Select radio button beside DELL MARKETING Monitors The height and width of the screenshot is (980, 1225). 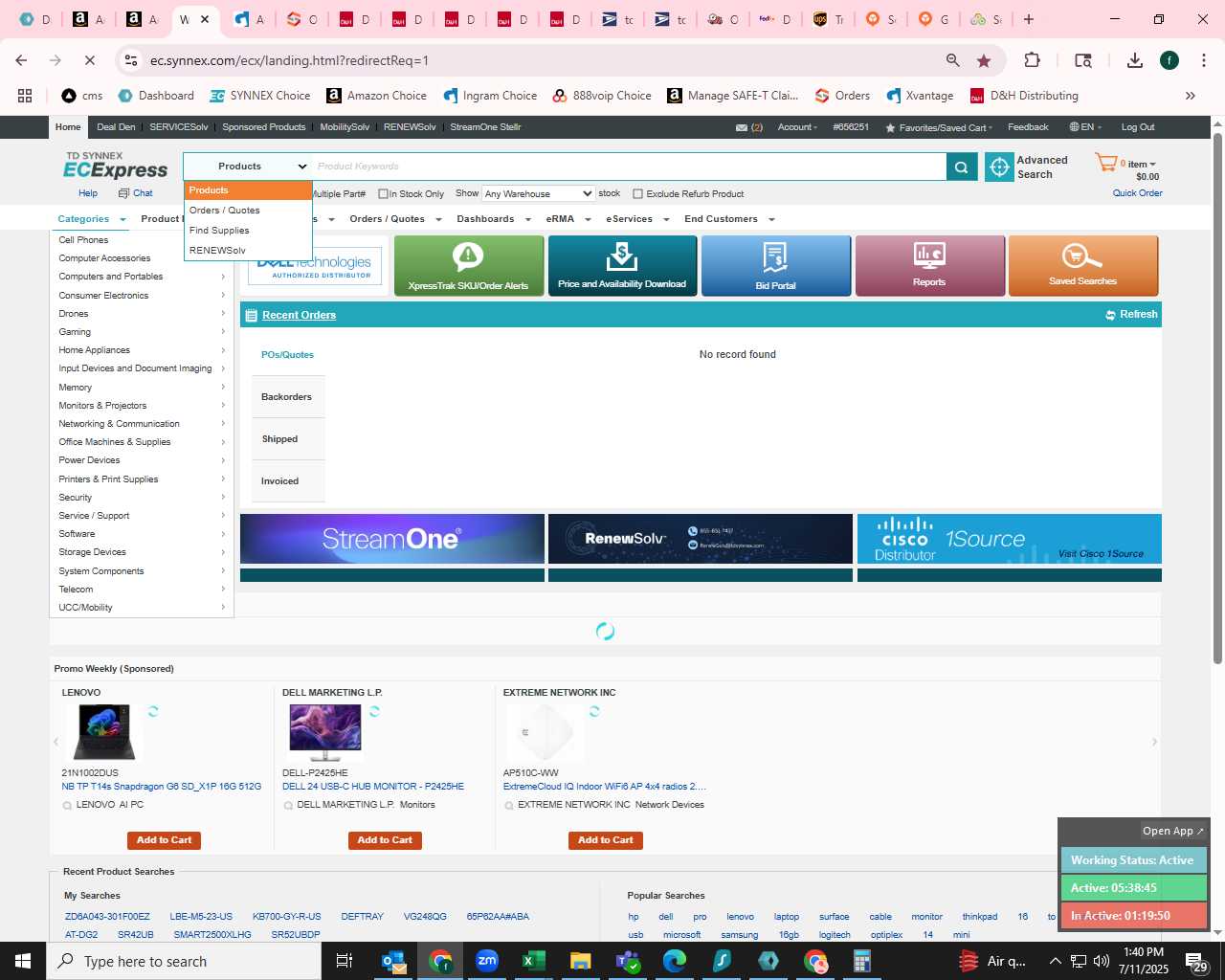[288, 806]
